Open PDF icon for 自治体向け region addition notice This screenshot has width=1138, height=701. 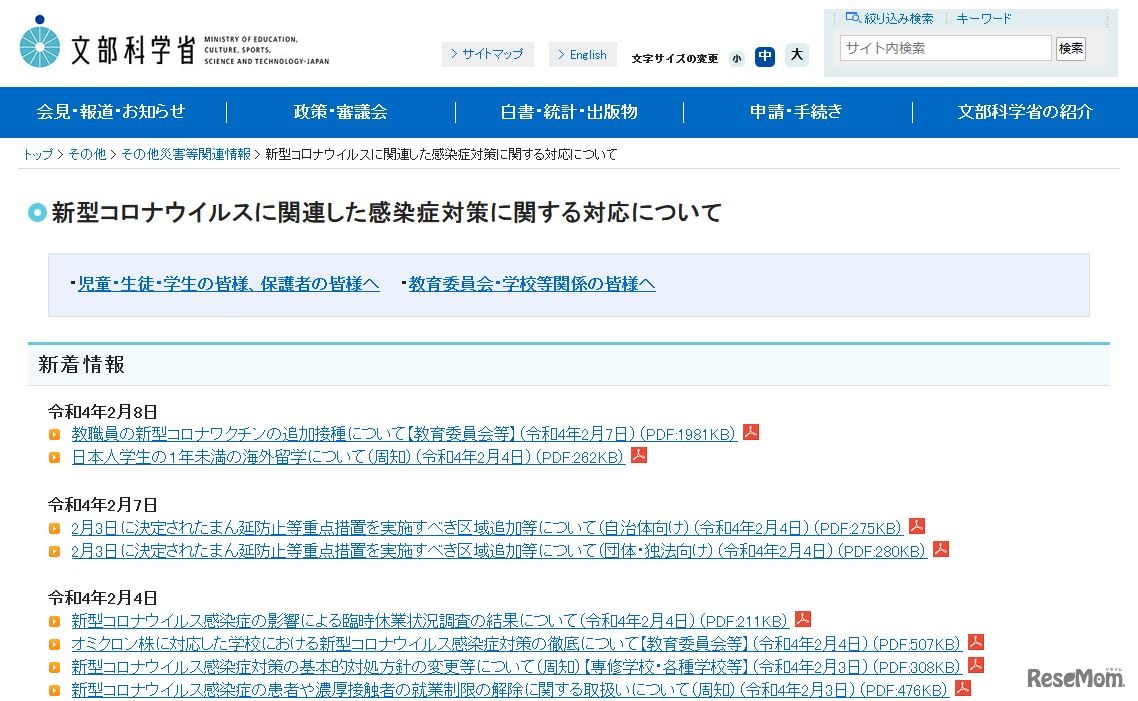pos(915,525)
